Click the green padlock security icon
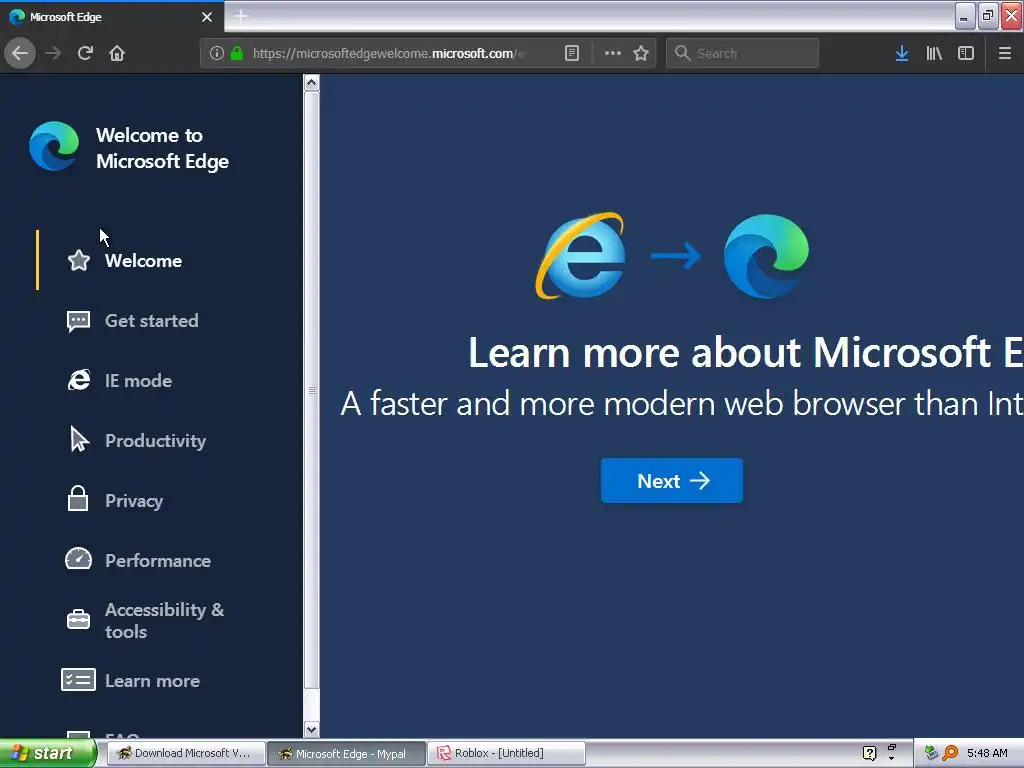 pos(237,53)
